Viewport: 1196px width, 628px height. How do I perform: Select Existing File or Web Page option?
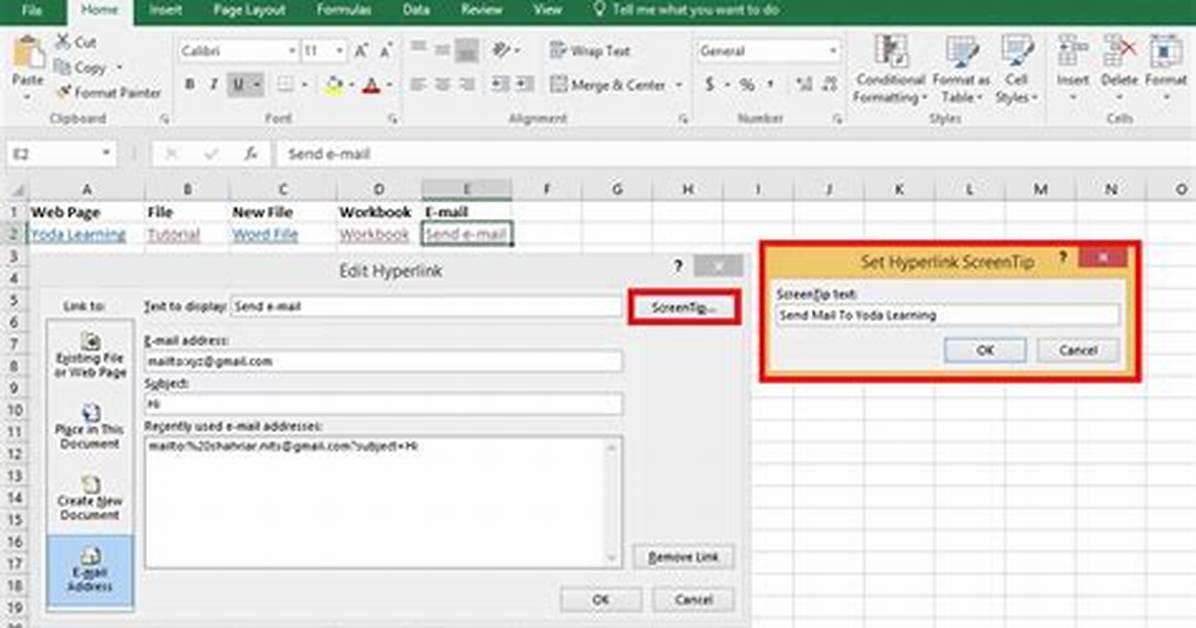coord(90,355)
